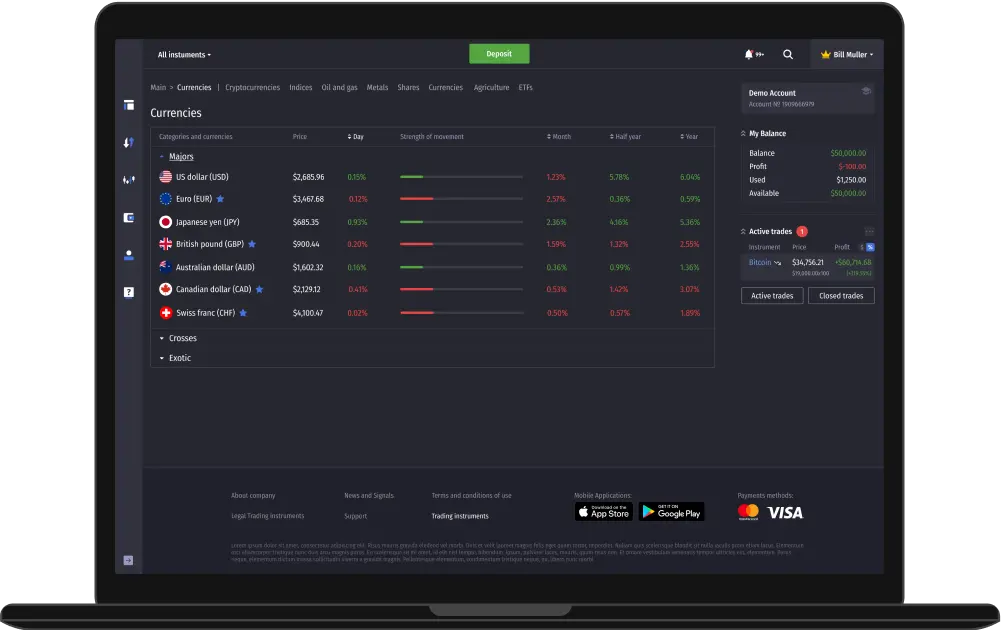
Task: Open the news sidebar icon
Action: (x=128, y=217)
